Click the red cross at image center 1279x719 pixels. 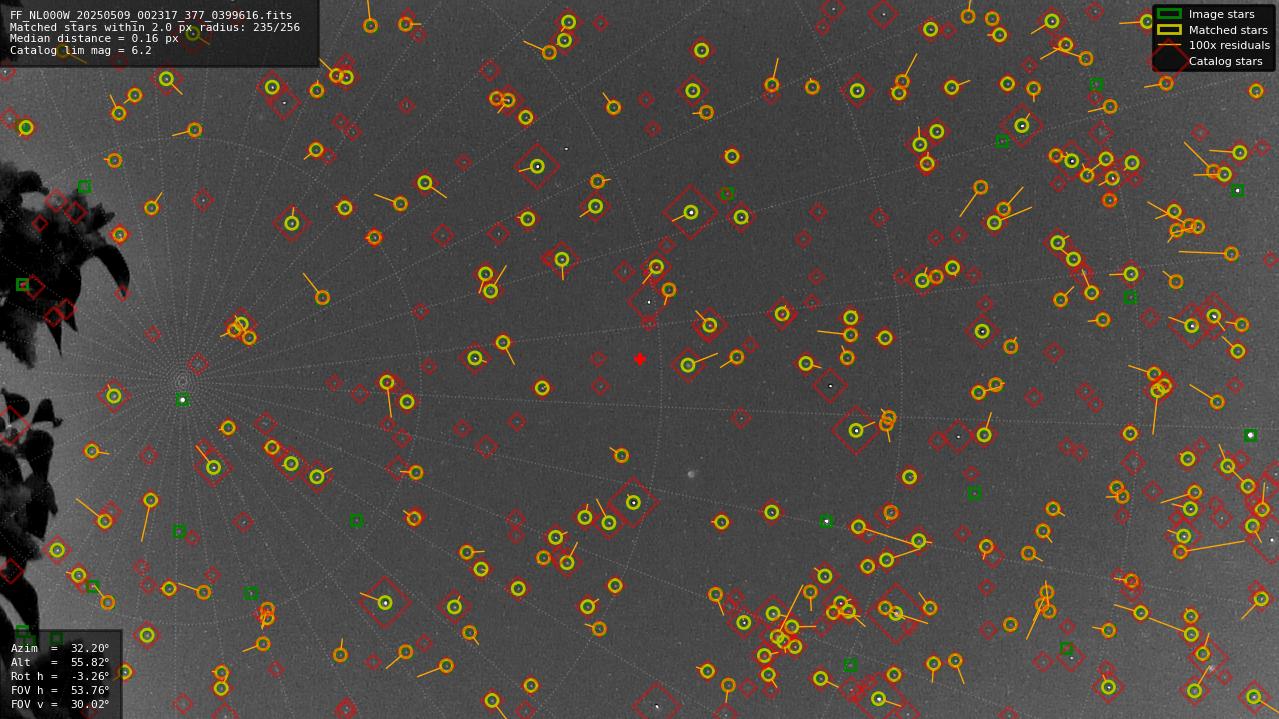[x=640, y=359]
